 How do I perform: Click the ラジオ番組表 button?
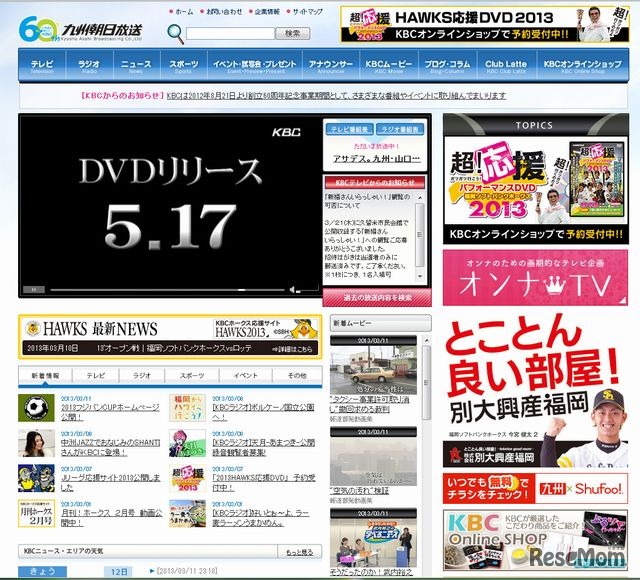click(400, 129)
